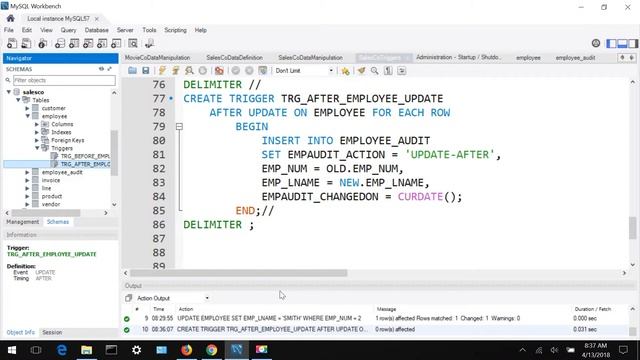
Task: Select the invoice table
Action: point(51,180)
